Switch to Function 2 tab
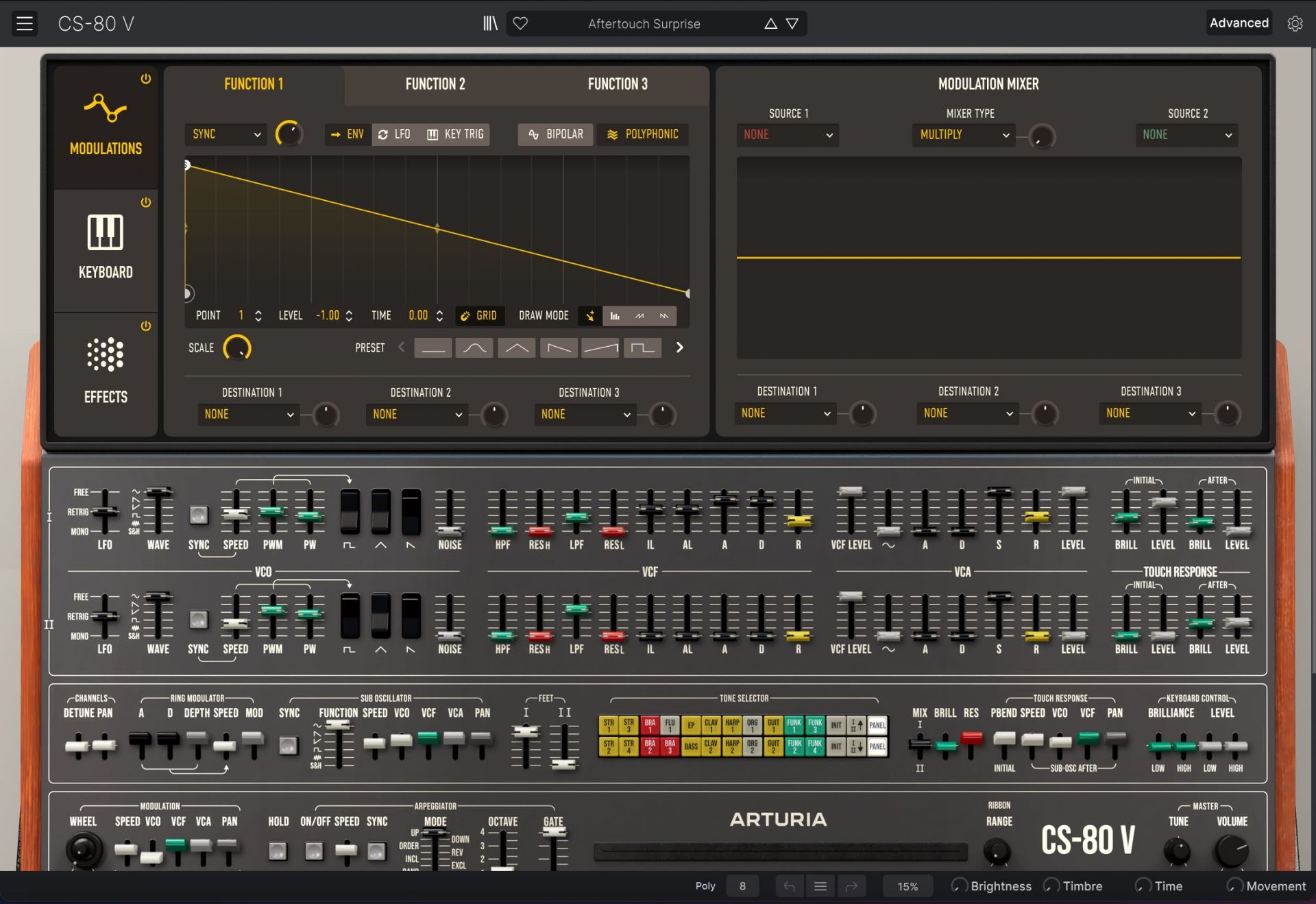 pyautogui.click(x=435, y=84)
